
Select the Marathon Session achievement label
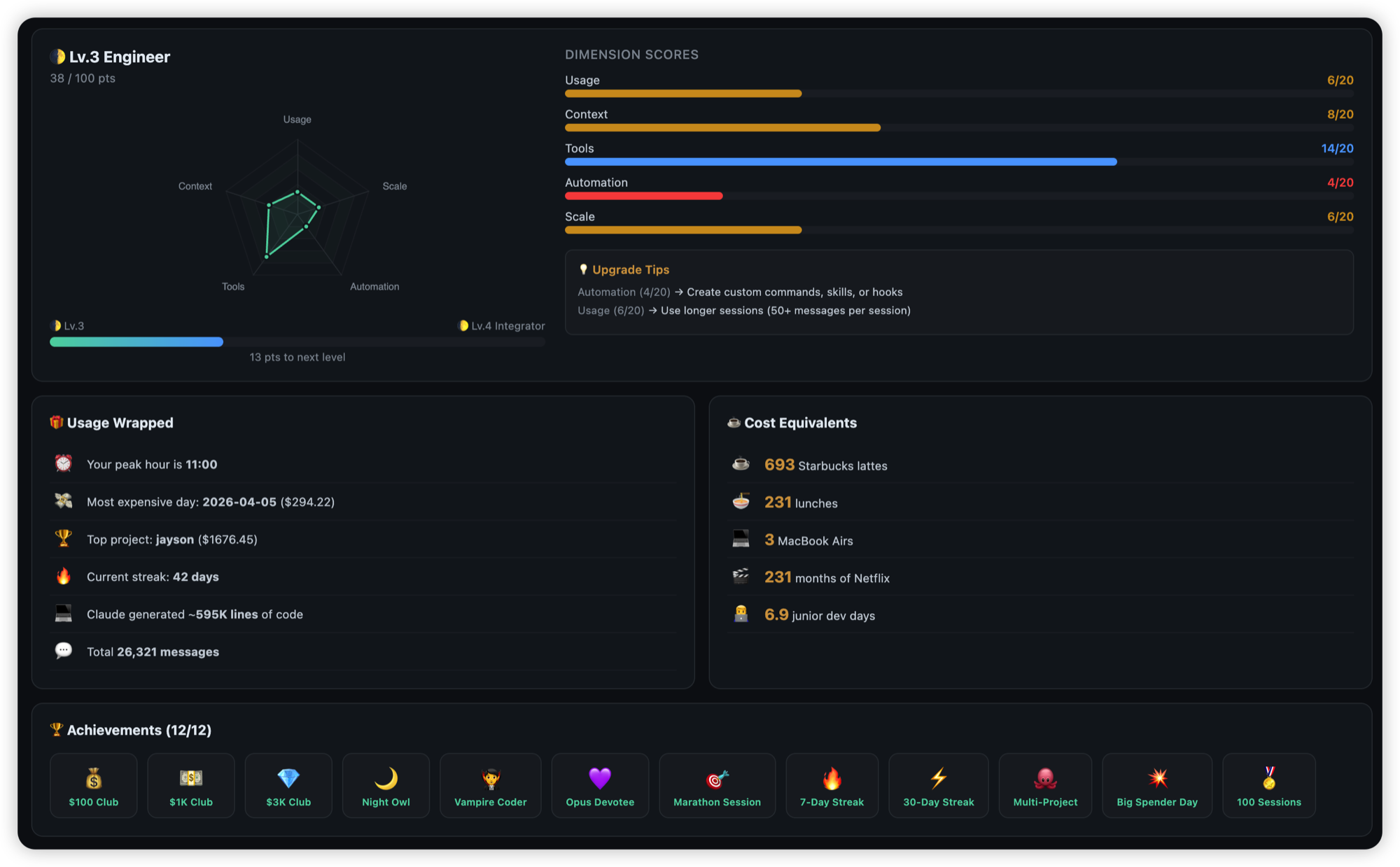(x=717, y=802)
